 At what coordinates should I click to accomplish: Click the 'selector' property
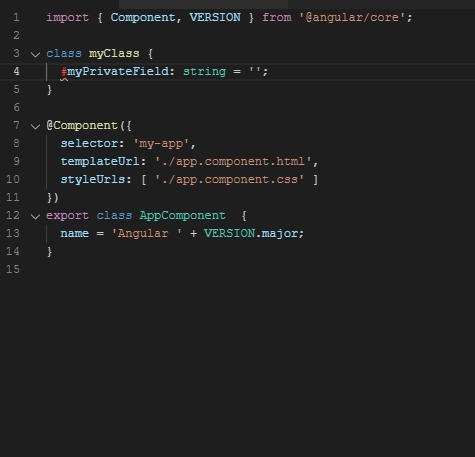tap(89, 144)
